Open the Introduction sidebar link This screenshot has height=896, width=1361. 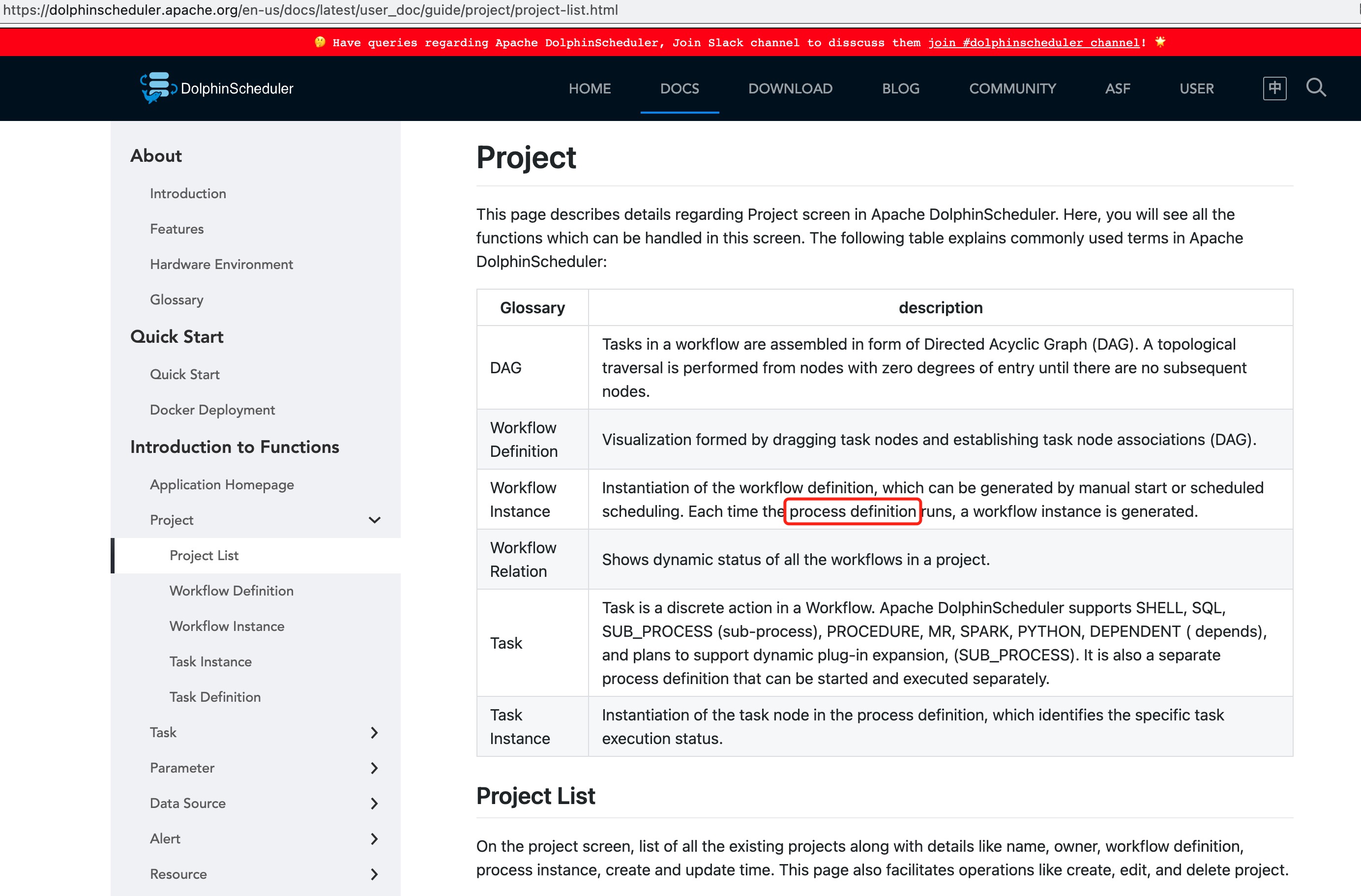(x=187, y=193)
